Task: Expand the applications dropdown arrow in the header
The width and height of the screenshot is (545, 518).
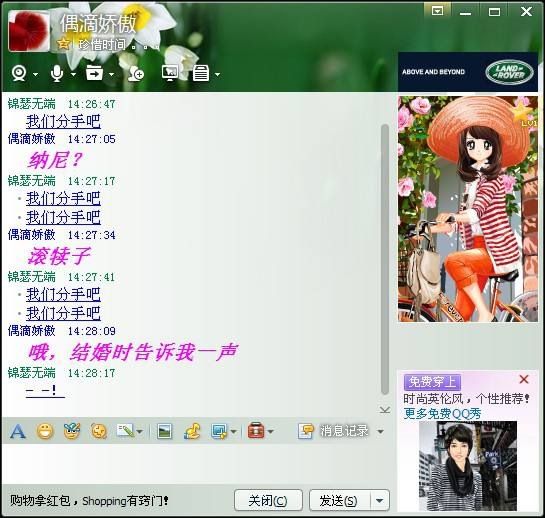Action: (218, 74)
